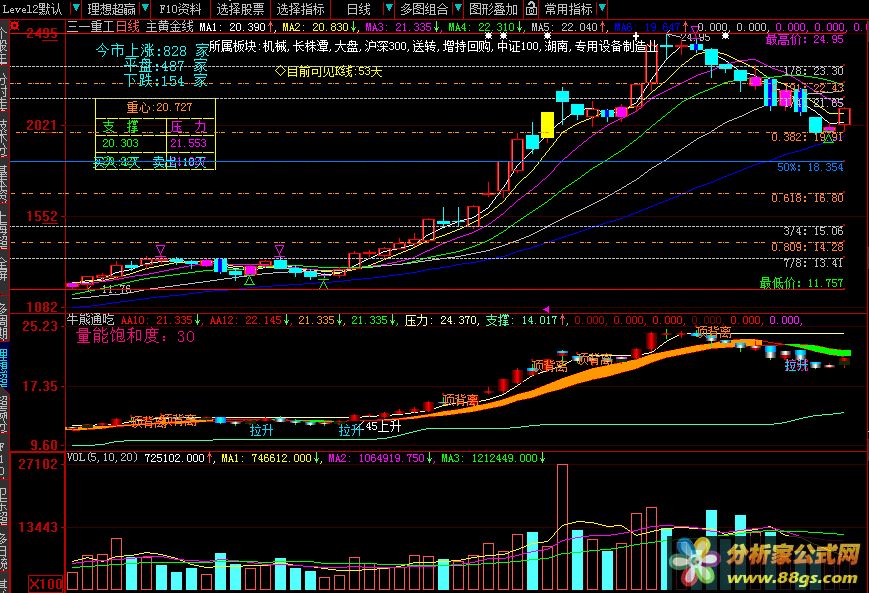Select the Level2默认 toolbar item
The height and width of the screenshot is (593, 869).
tap(32, 9)
